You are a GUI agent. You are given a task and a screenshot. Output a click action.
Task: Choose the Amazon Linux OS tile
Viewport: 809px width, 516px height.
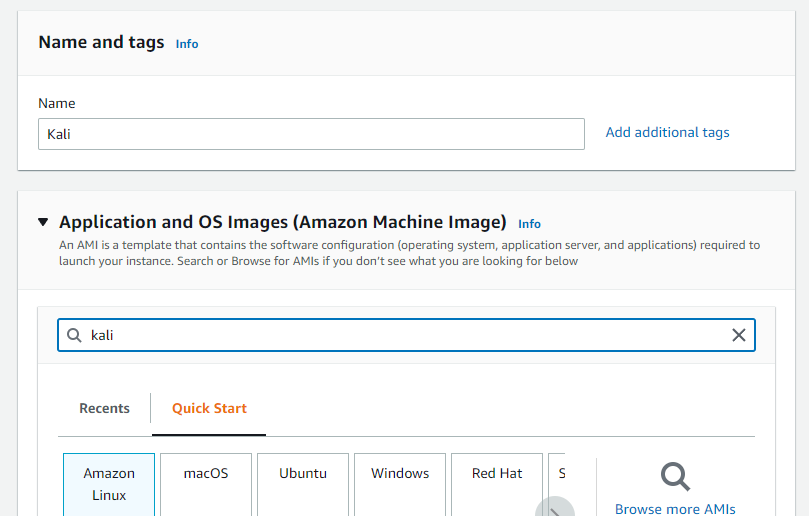(109, 484)
